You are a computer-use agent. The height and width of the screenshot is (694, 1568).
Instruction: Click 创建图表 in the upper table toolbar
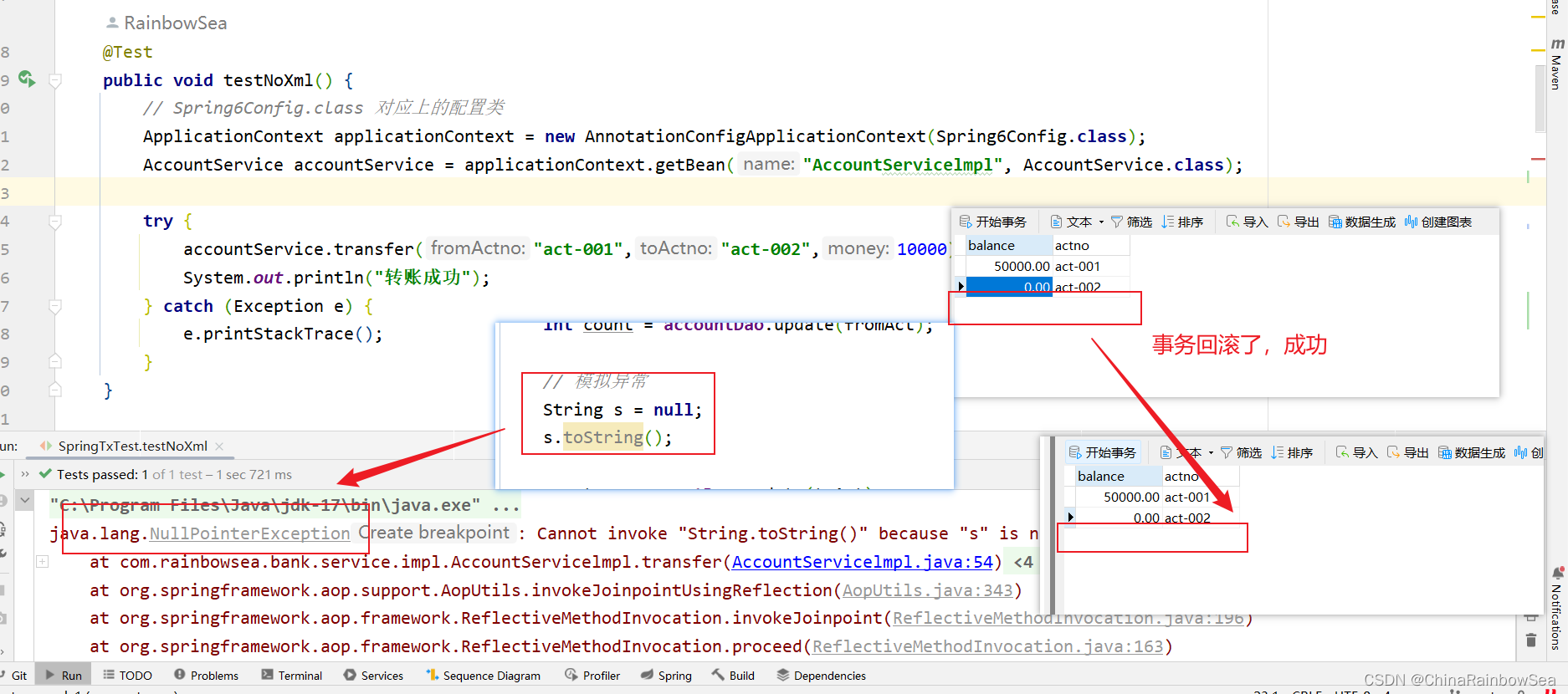point(1438,222)
